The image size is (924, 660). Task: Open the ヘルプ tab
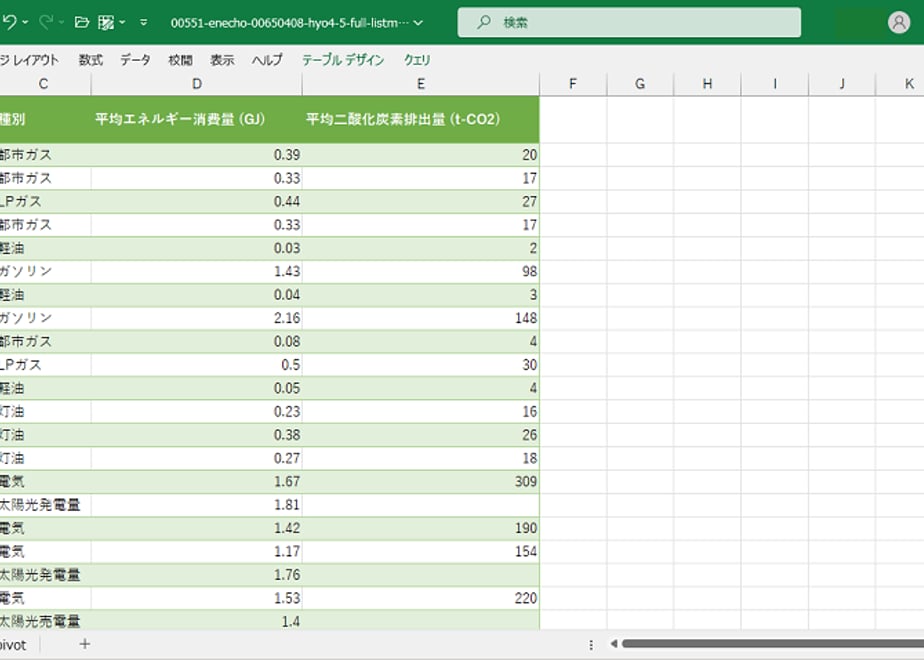[268, 60]
